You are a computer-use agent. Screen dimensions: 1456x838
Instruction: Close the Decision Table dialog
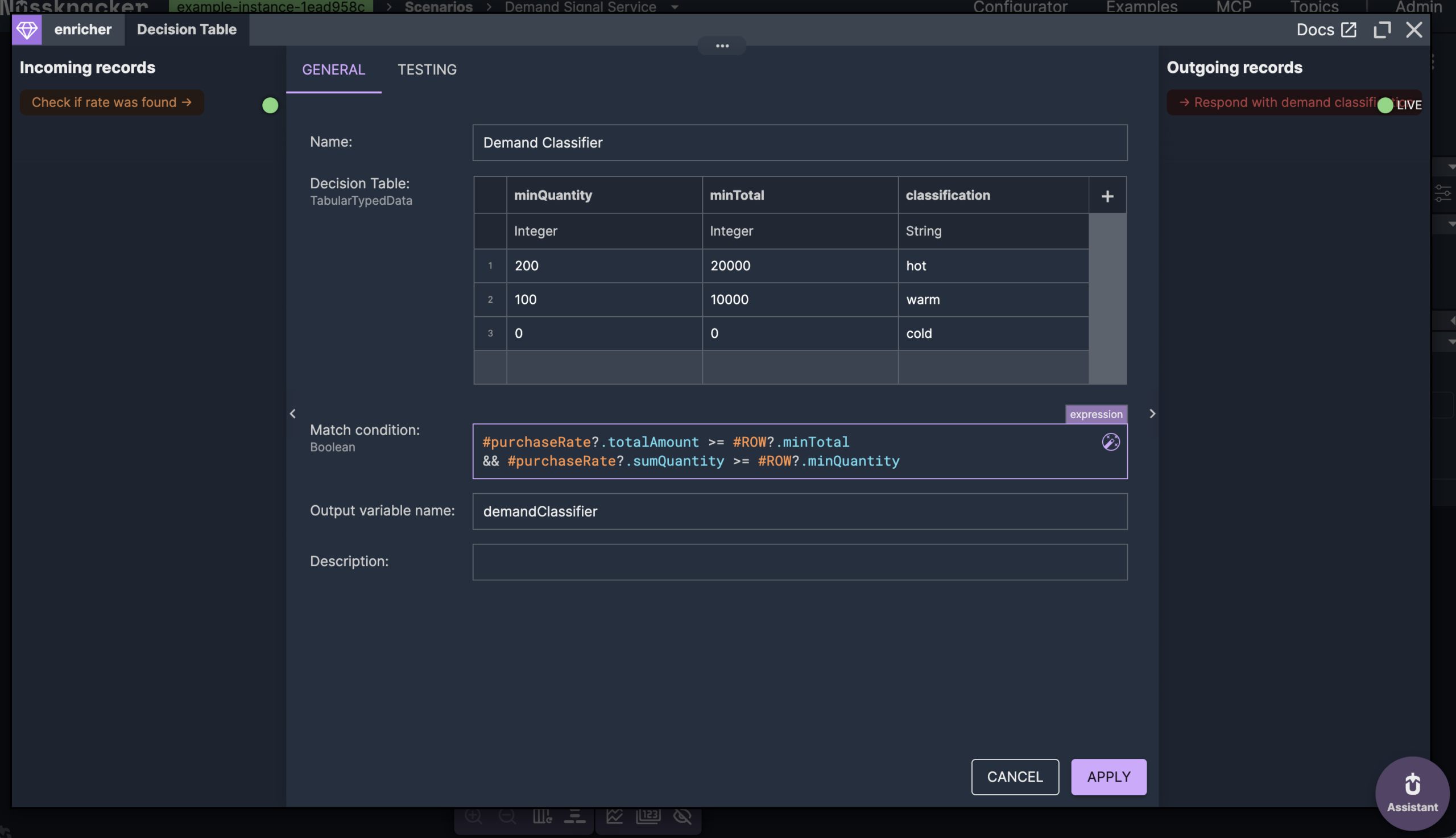point(1414,30)
